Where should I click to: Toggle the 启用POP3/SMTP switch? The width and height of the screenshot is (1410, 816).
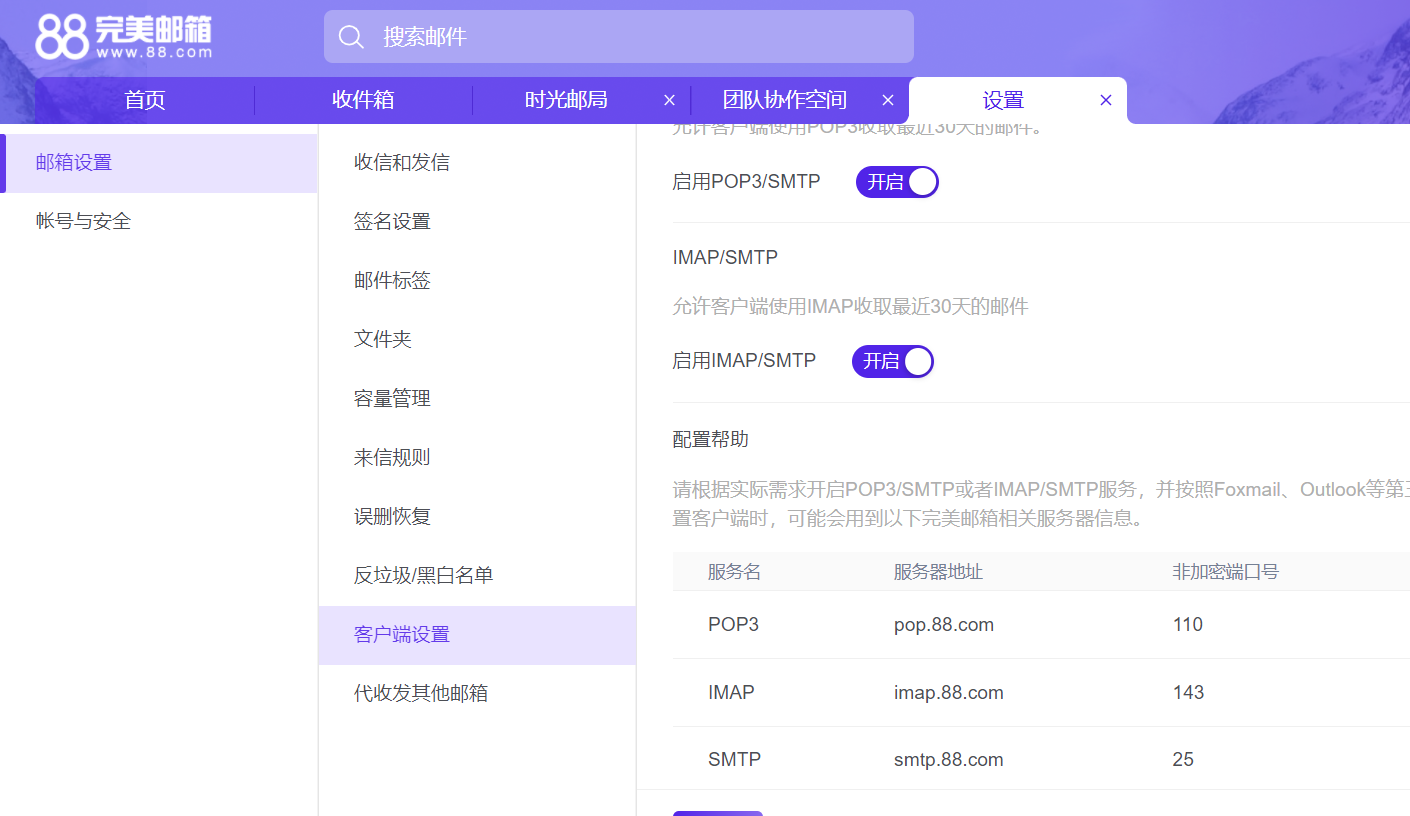(897, 182)
